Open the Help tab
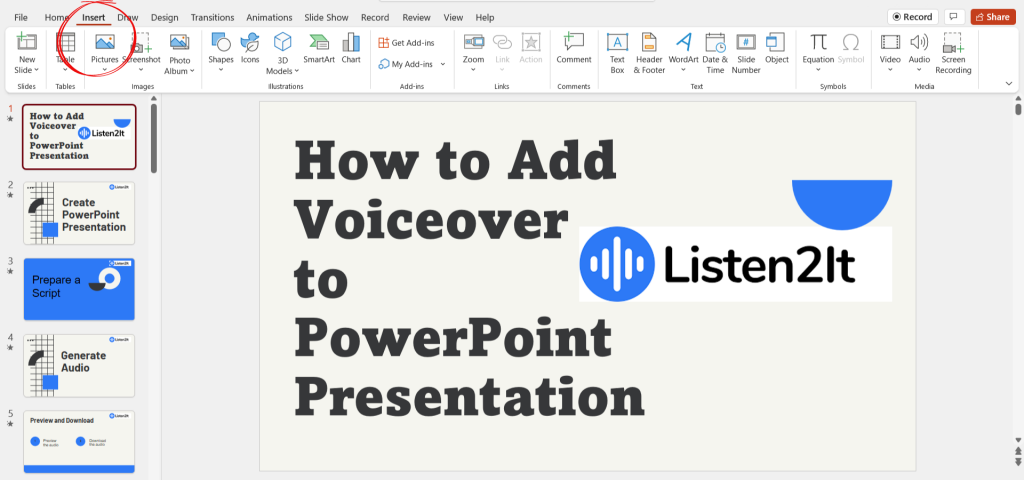The width and height of the screenshot is (1024, 480). tap(485, 18)
